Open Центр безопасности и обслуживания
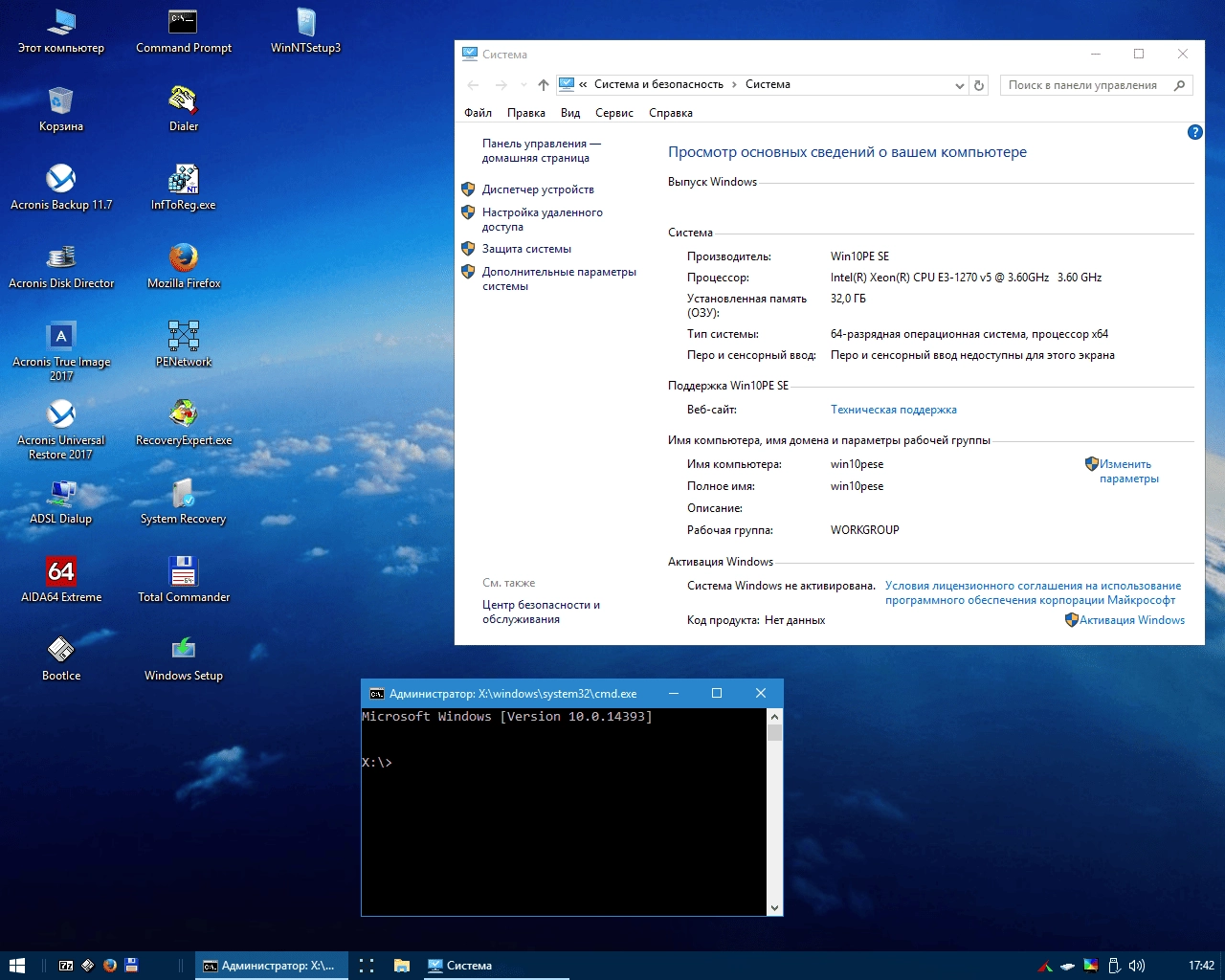 click(541, 612)
